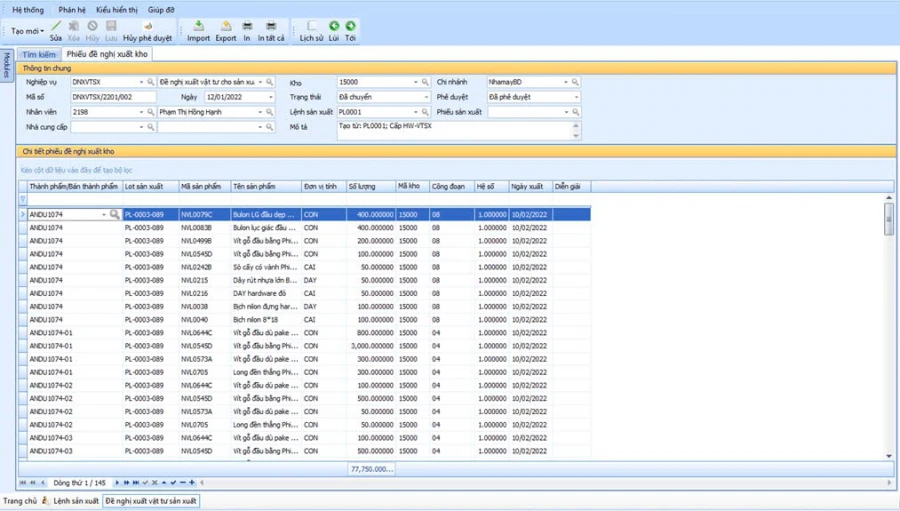Image resolution: width=900 pixels, height=511 pixels.
Task: Click the magnifier beside the Kho 15000 field
Action: pos(425,82)
